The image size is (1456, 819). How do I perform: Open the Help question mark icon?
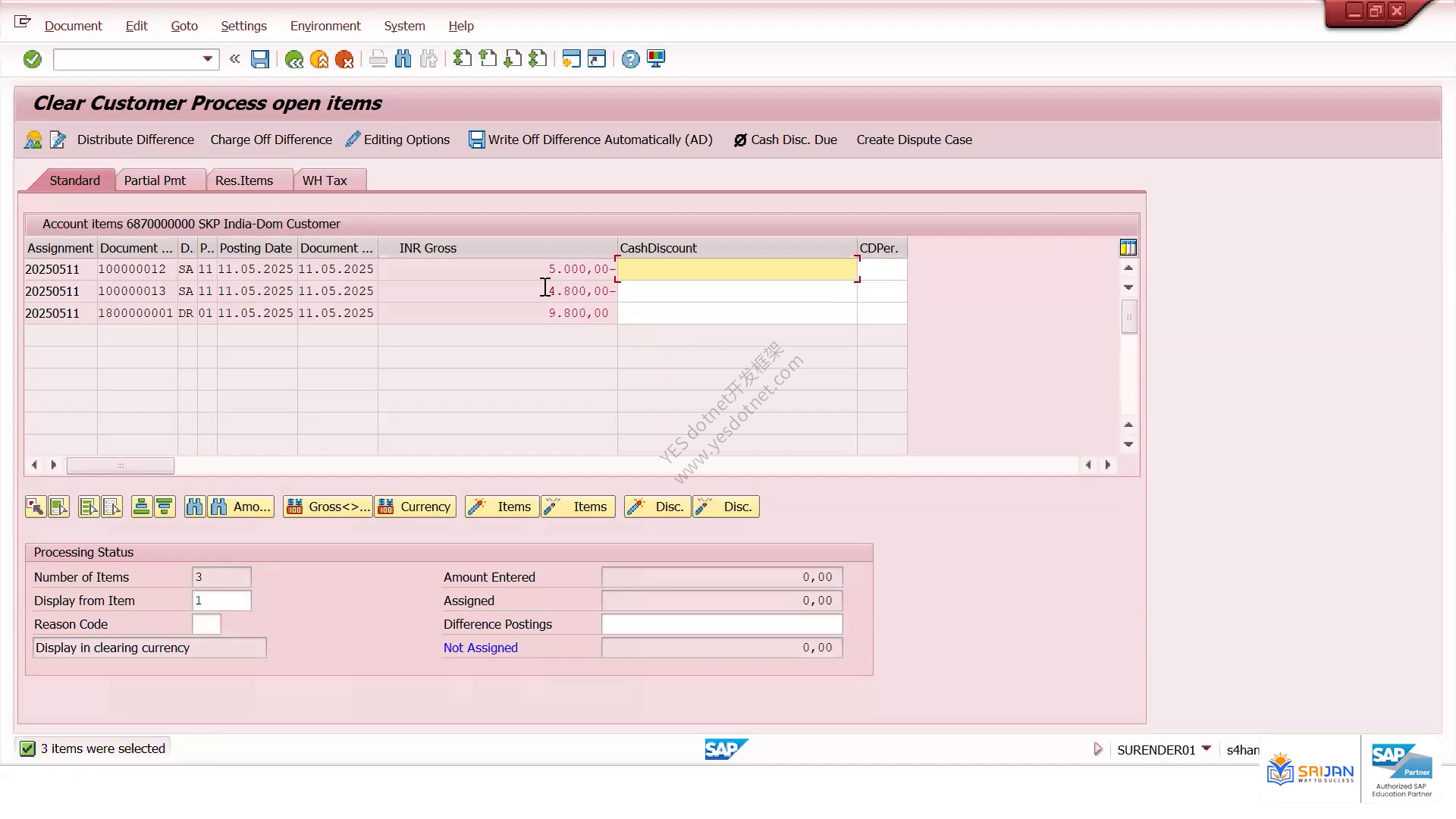click(x=630, y=59)
